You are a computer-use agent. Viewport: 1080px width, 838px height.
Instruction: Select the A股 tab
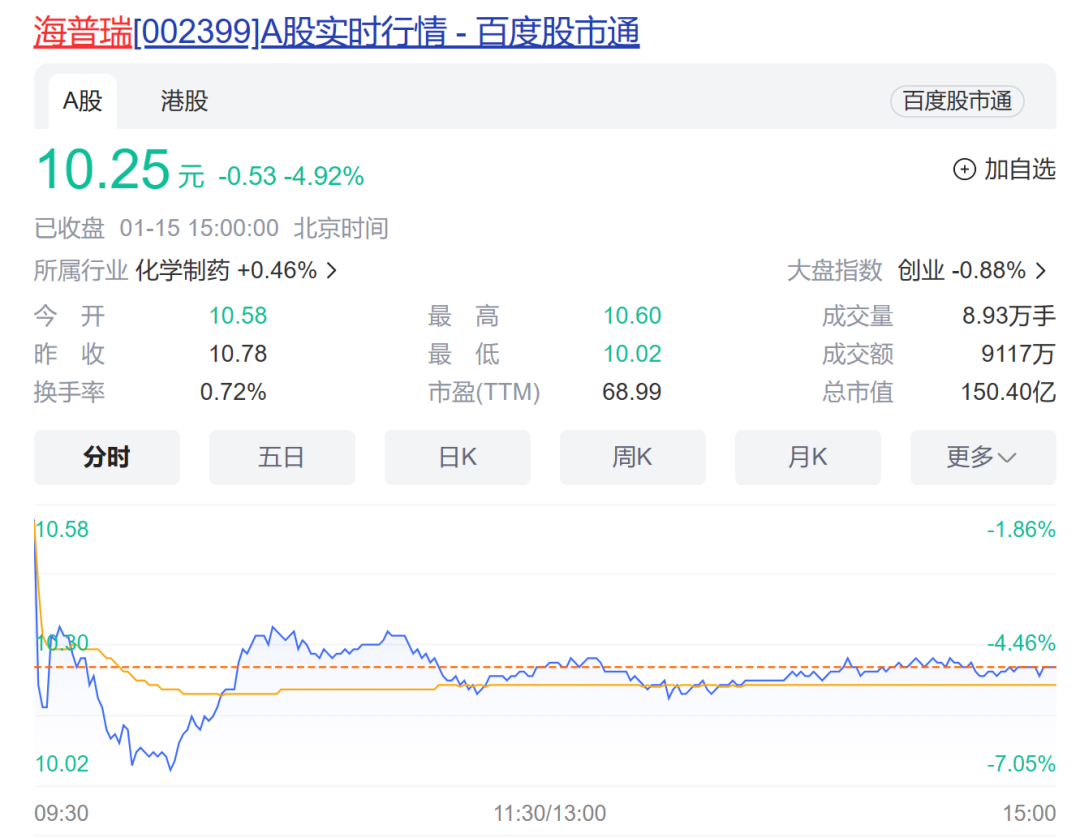83,101
